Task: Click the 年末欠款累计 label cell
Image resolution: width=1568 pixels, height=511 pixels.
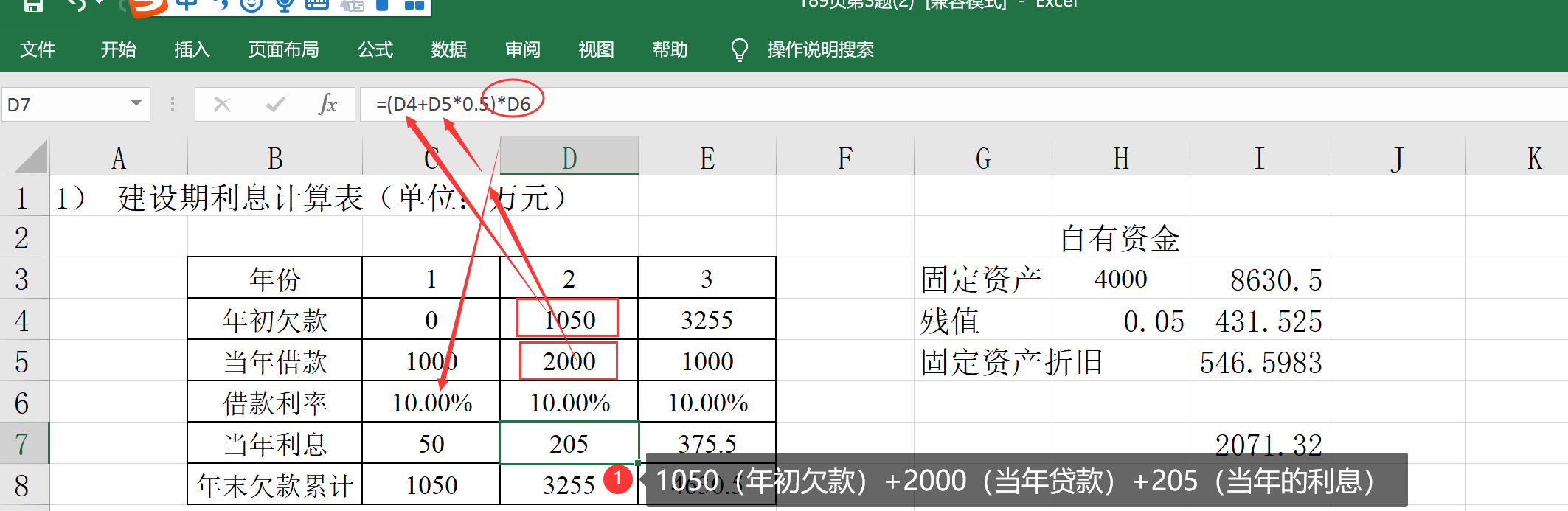Action: click(x=275, y=484)
